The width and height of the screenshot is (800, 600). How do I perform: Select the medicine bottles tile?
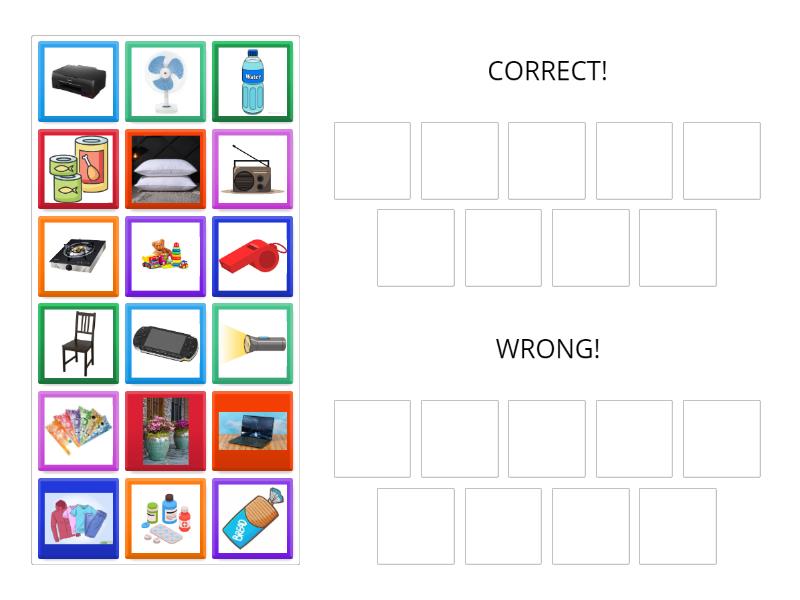pyautogui.click(x=165, y=518)
